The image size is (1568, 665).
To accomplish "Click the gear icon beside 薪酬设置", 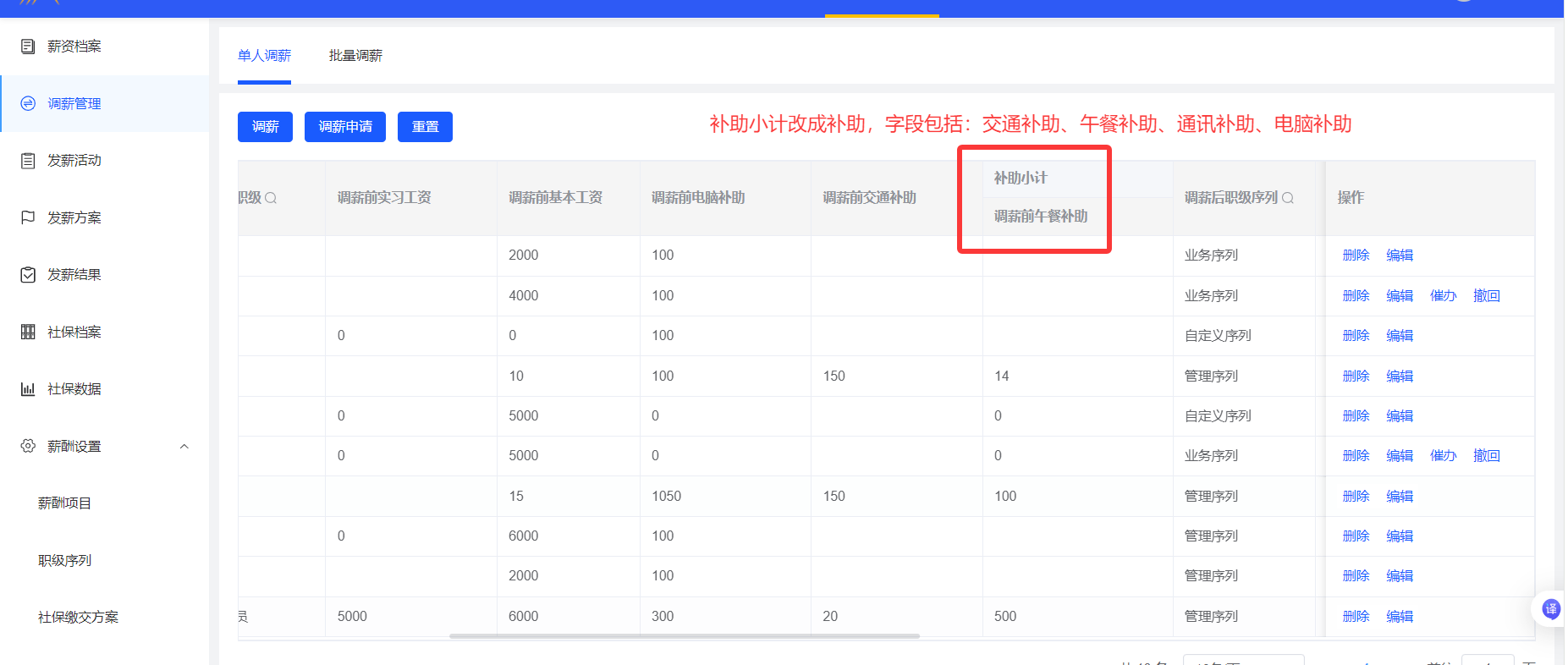I will (x=28, y=446).
